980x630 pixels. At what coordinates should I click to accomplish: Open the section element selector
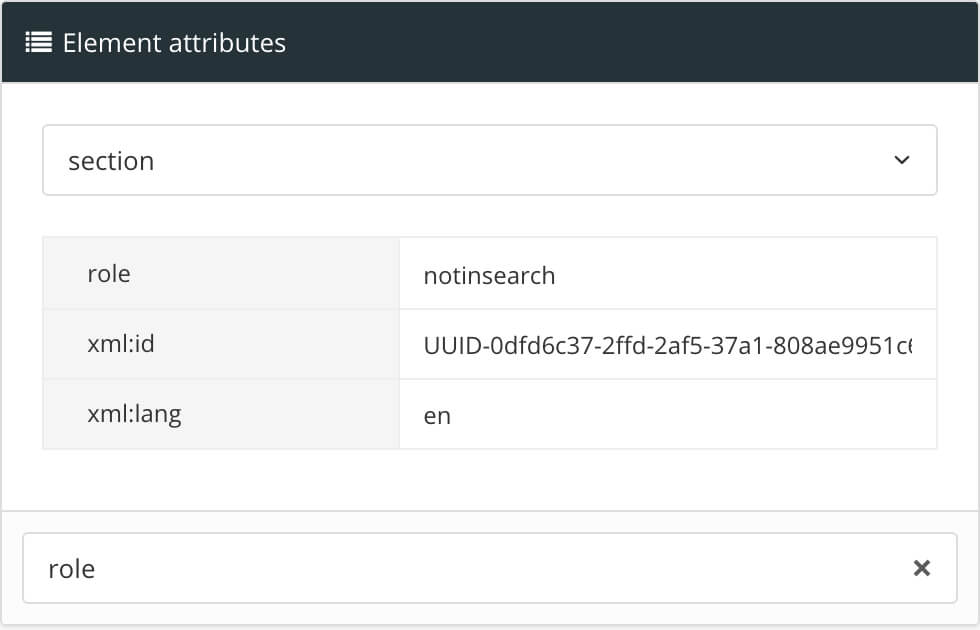489,160
